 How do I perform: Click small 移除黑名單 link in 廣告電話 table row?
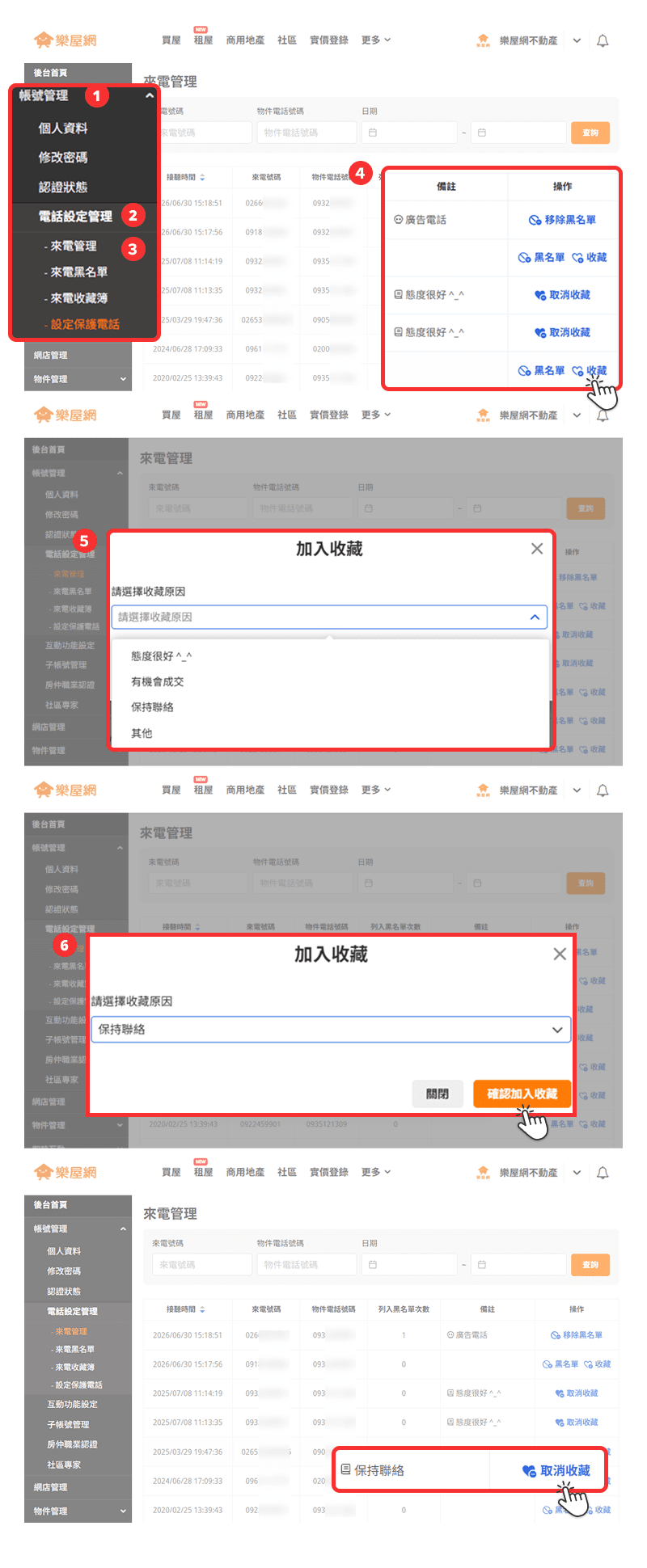pos(577,1334)
